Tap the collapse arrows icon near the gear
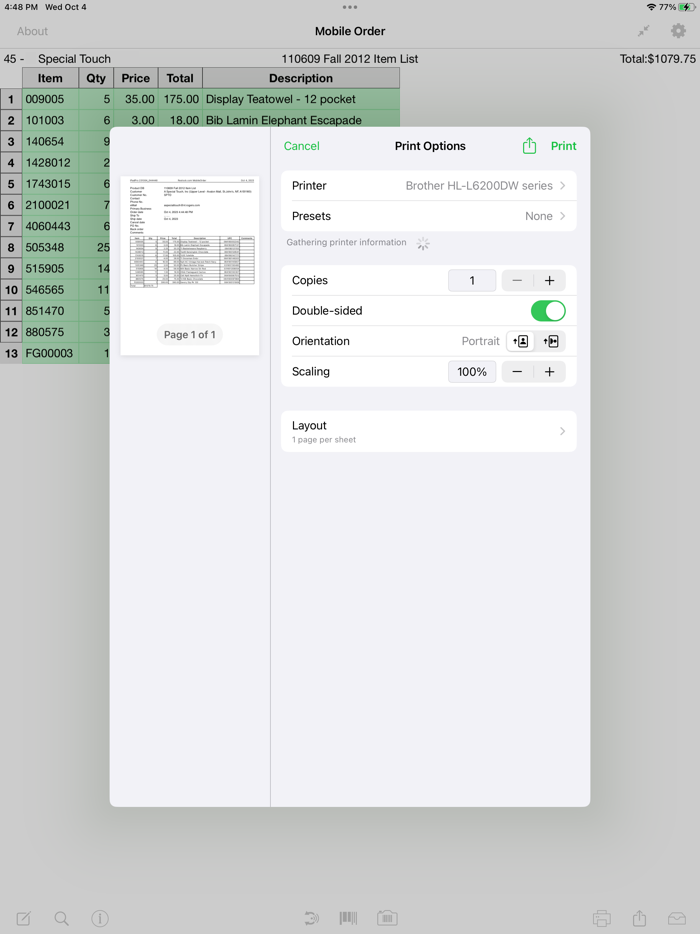Screen dimensions: 700x934 (643, 31)
